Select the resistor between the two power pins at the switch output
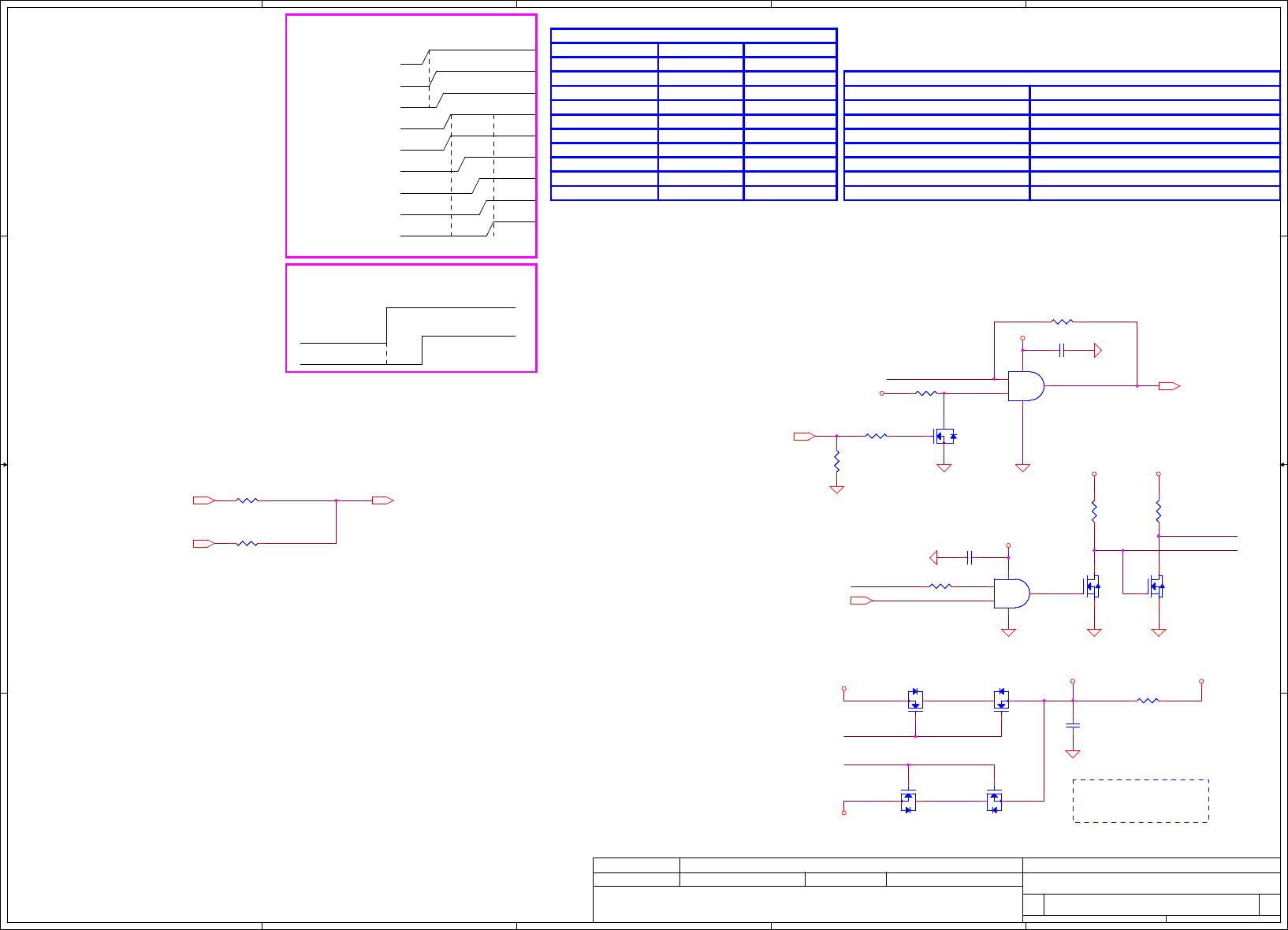This screenshot has height=930, width=1288. [1148, 700]
